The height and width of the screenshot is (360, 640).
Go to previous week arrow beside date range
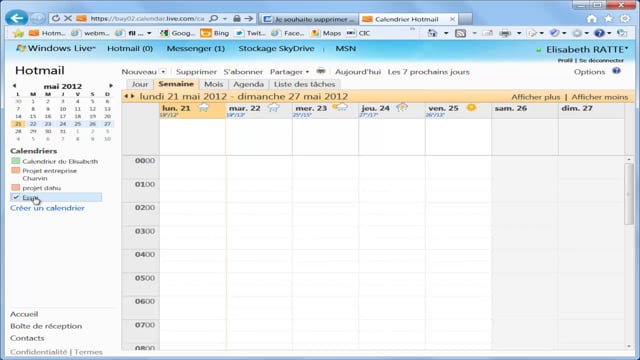(126, 96)
